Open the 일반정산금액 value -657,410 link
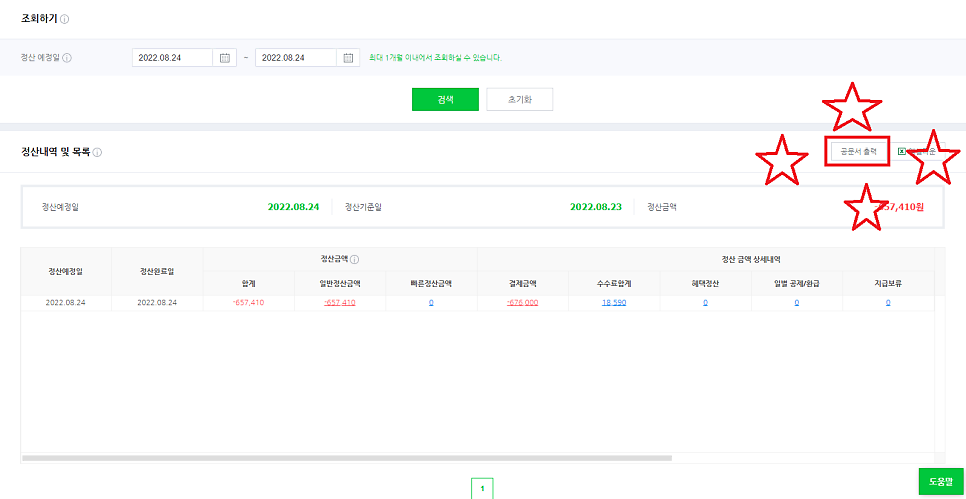 (339, 302)
